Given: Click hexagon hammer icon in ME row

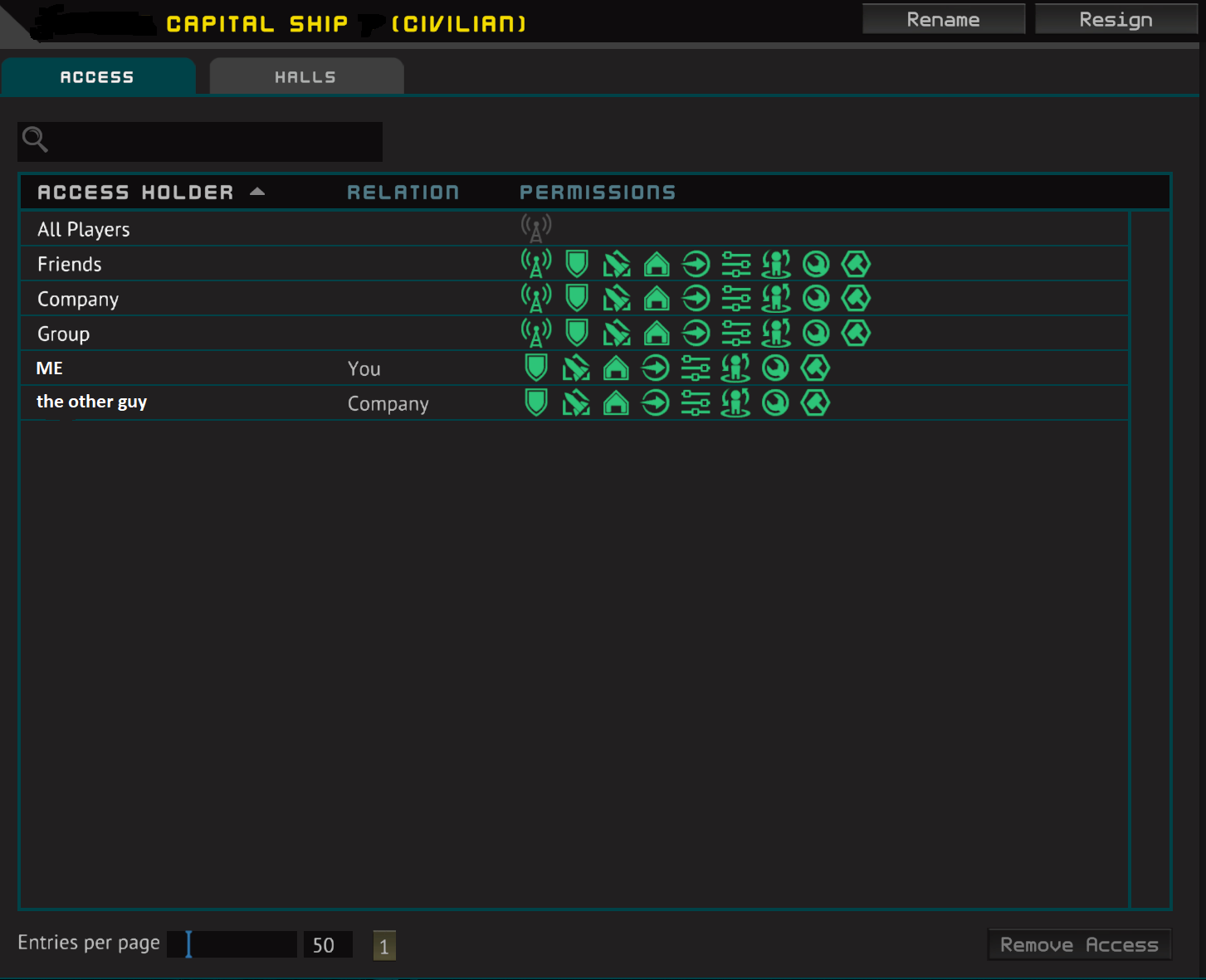Looking at the screenshot, I should tap(815, 368).
